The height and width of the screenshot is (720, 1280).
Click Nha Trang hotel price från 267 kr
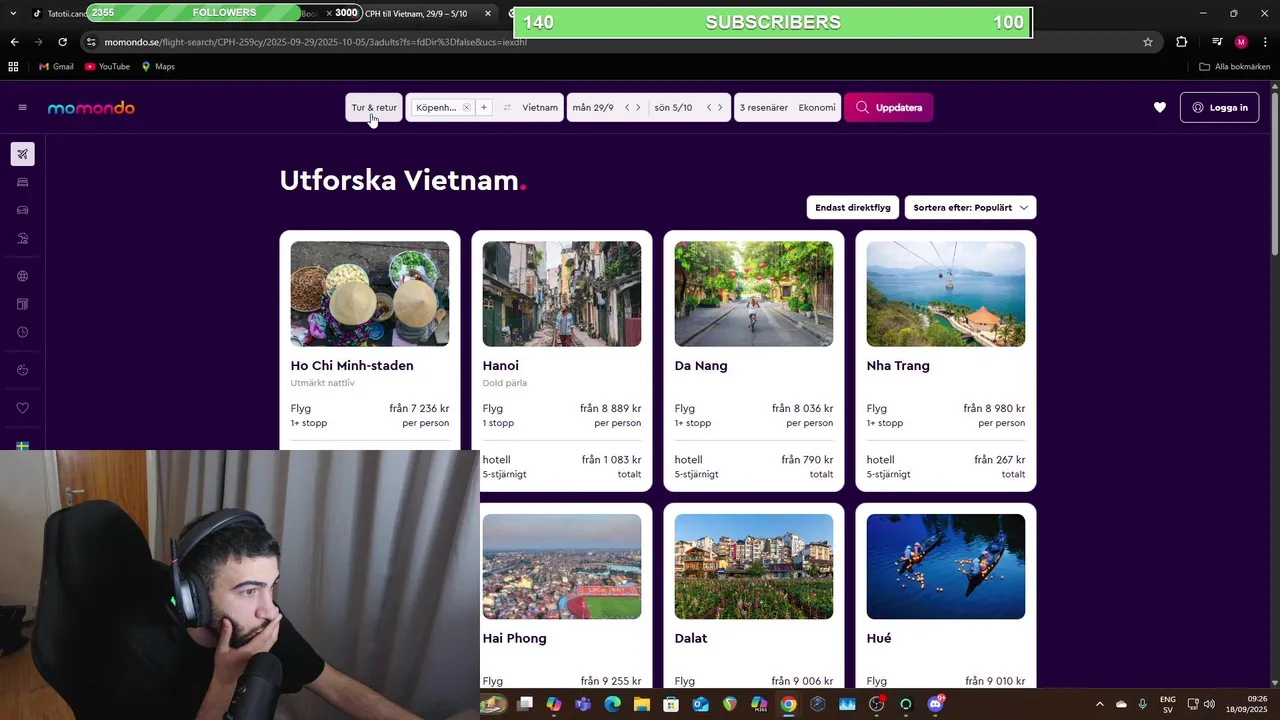click(999, 460)
